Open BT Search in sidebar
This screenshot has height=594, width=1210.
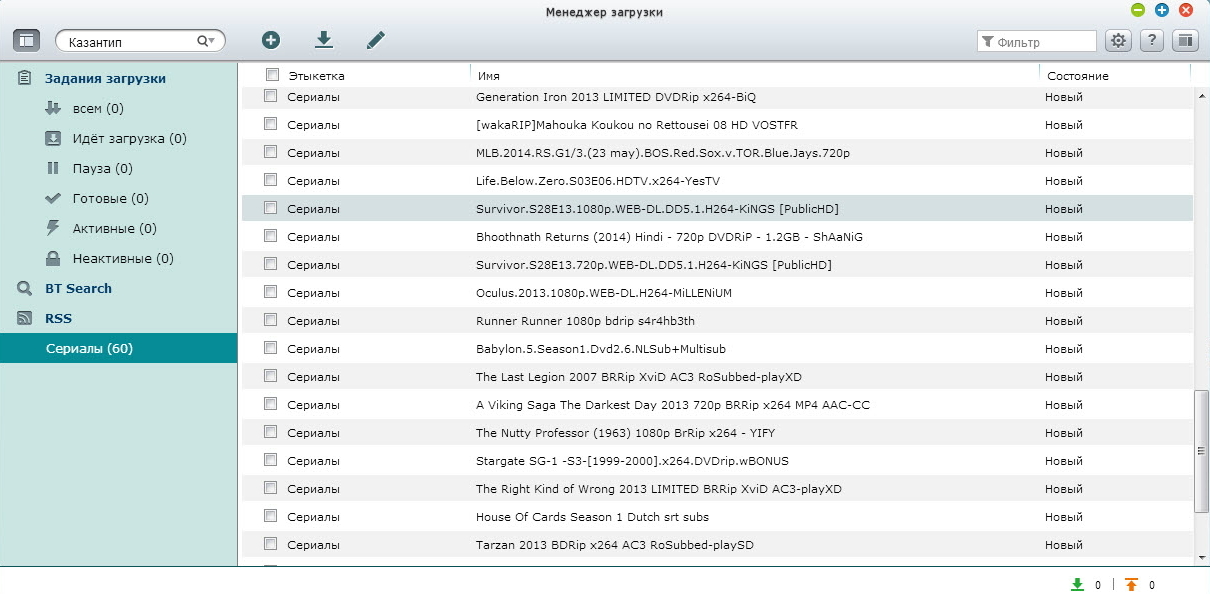(78, 288)
